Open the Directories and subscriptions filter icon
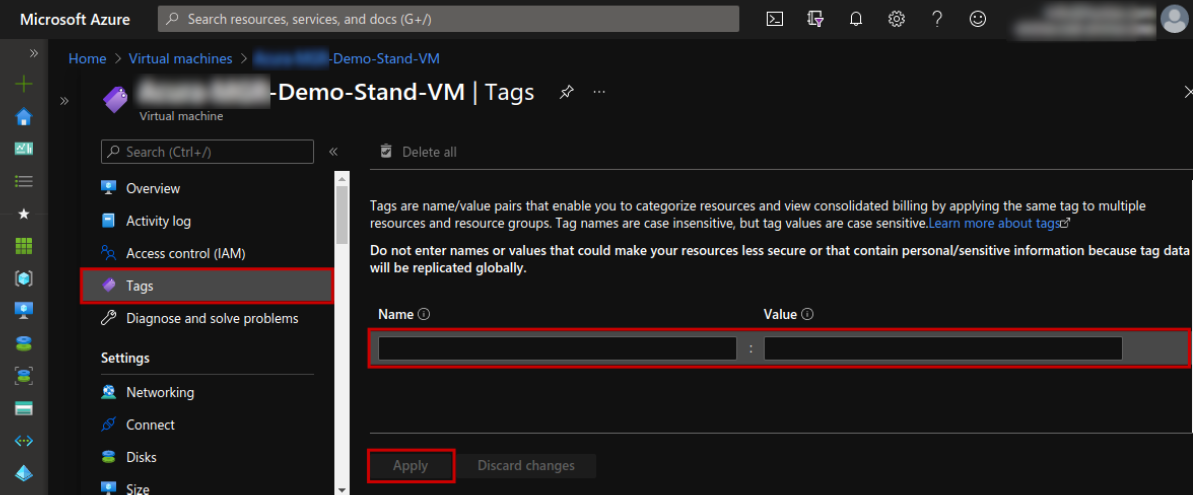Image resolution: width=1194 pixels, height=495 pixels. (816, 20)
